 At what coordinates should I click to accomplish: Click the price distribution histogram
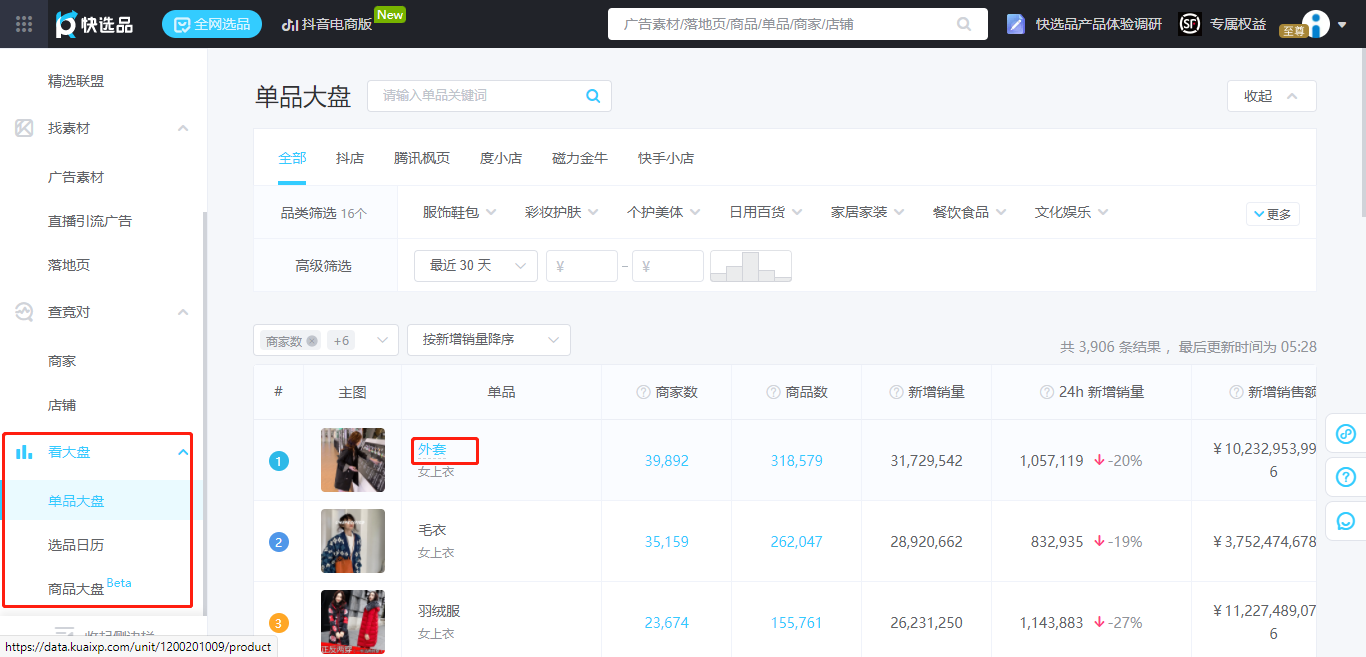(x=751, y=266)
